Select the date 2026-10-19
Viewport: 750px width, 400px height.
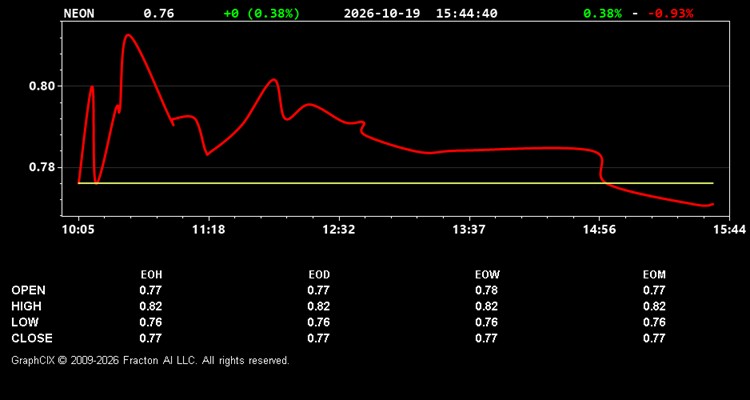(382, 13)
